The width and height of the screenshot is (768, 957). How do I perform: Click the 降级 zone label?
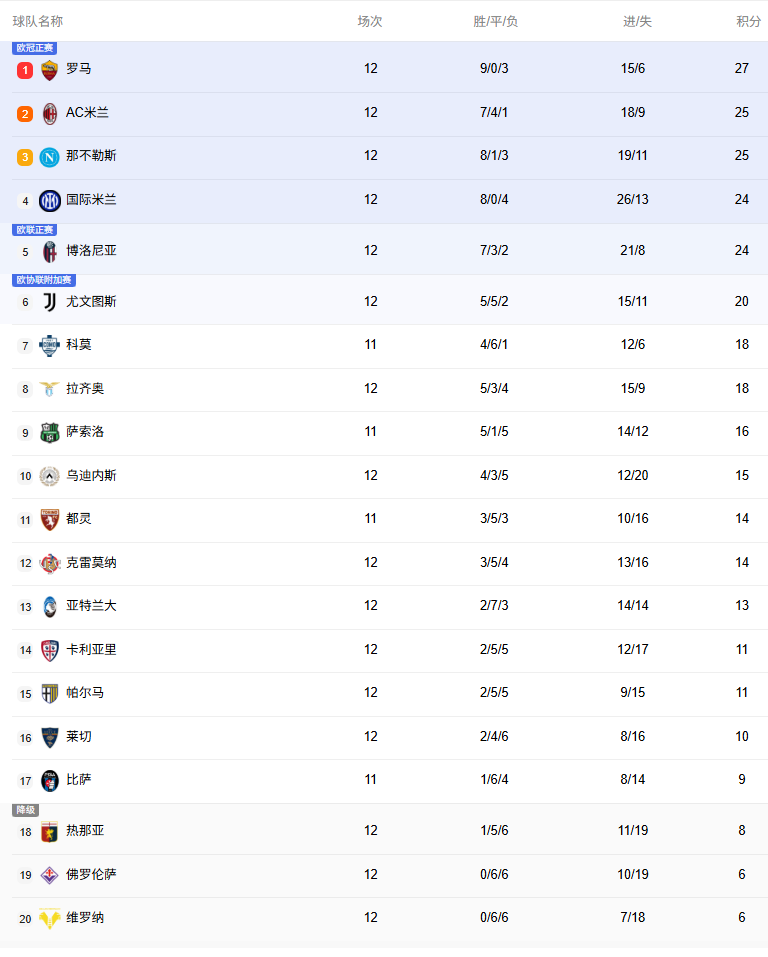[25, 810]
